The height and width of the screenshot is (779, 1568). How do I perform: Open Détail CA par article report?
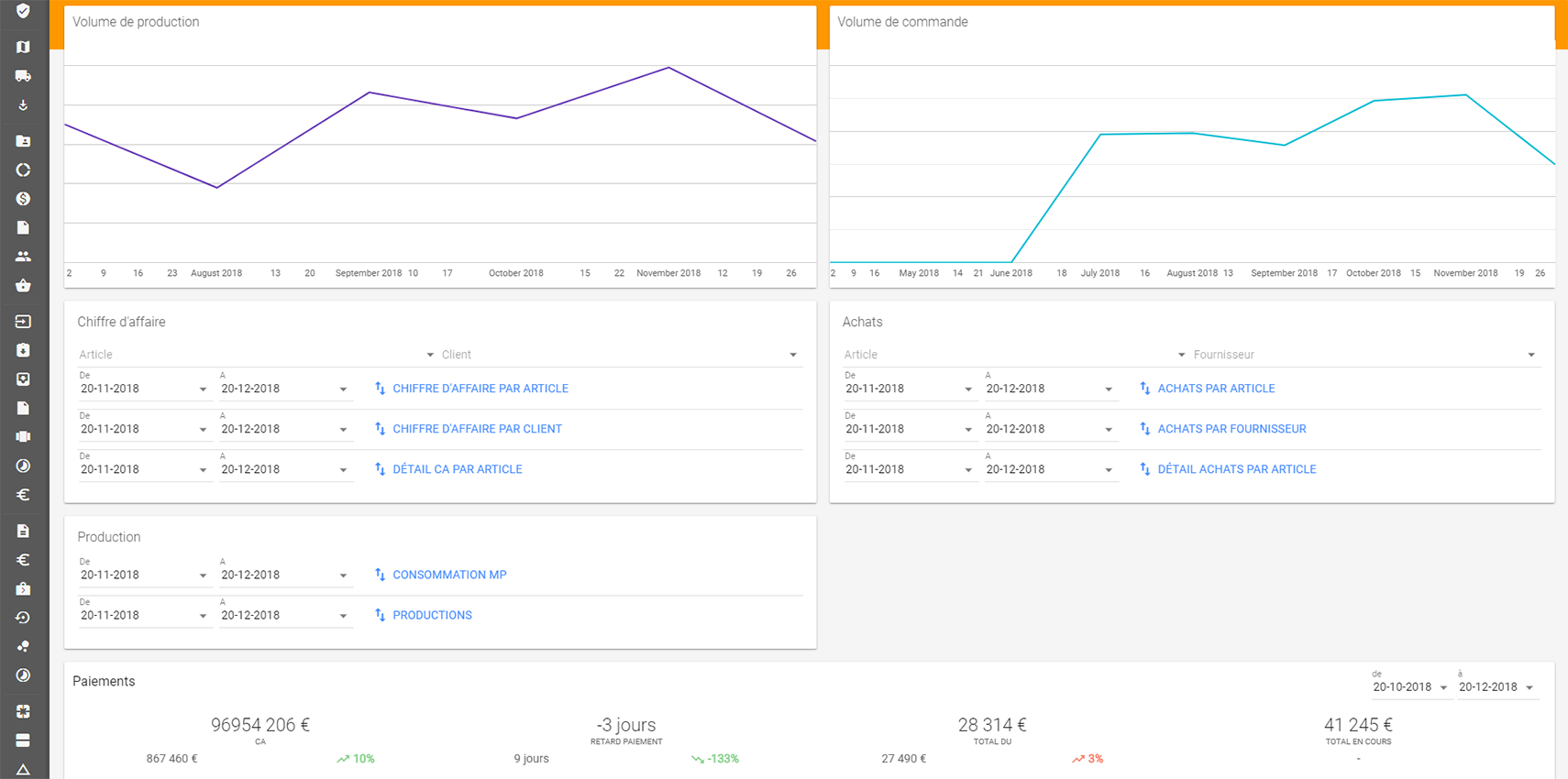coord(458,469)
